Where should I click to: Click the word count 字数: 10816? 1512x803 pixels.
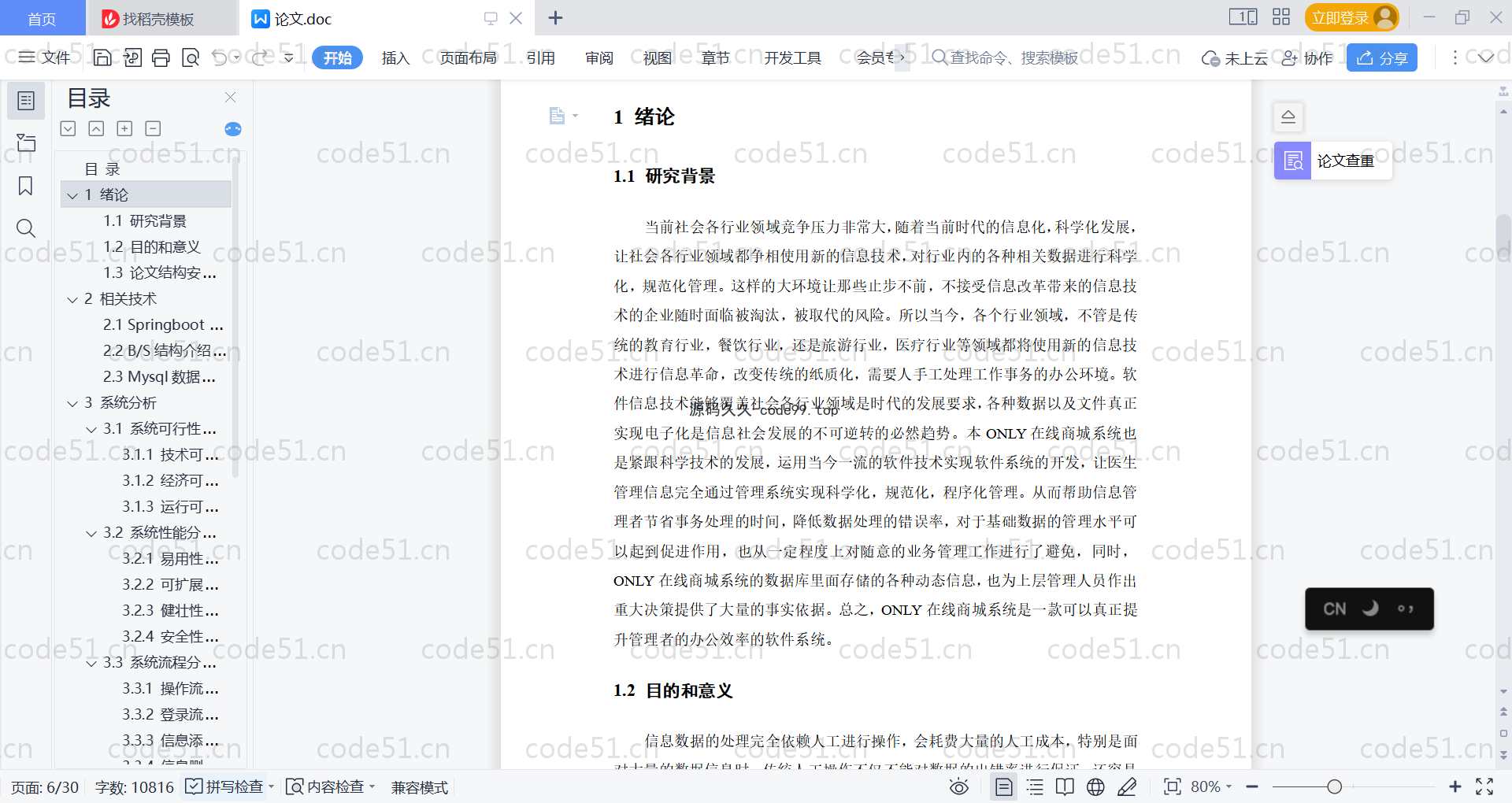point(135,787)
